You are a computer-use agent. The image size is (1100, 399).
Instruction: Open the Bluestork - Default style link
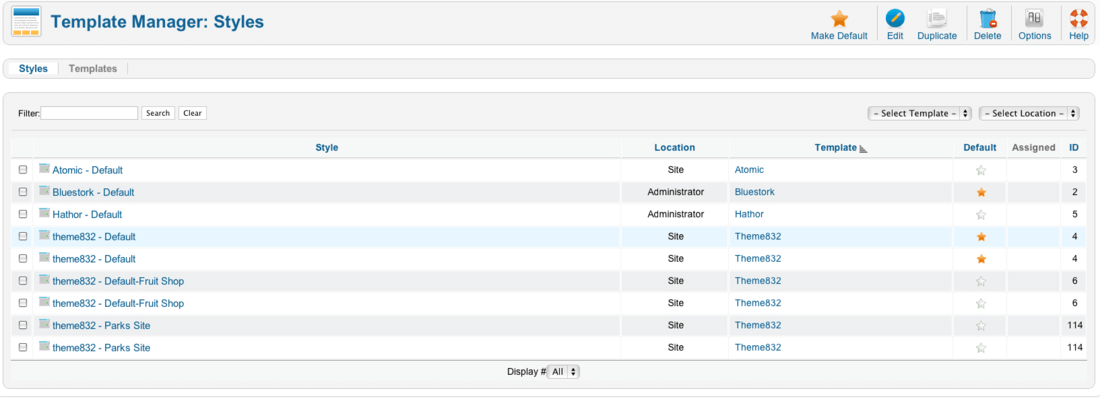(93, 192)
